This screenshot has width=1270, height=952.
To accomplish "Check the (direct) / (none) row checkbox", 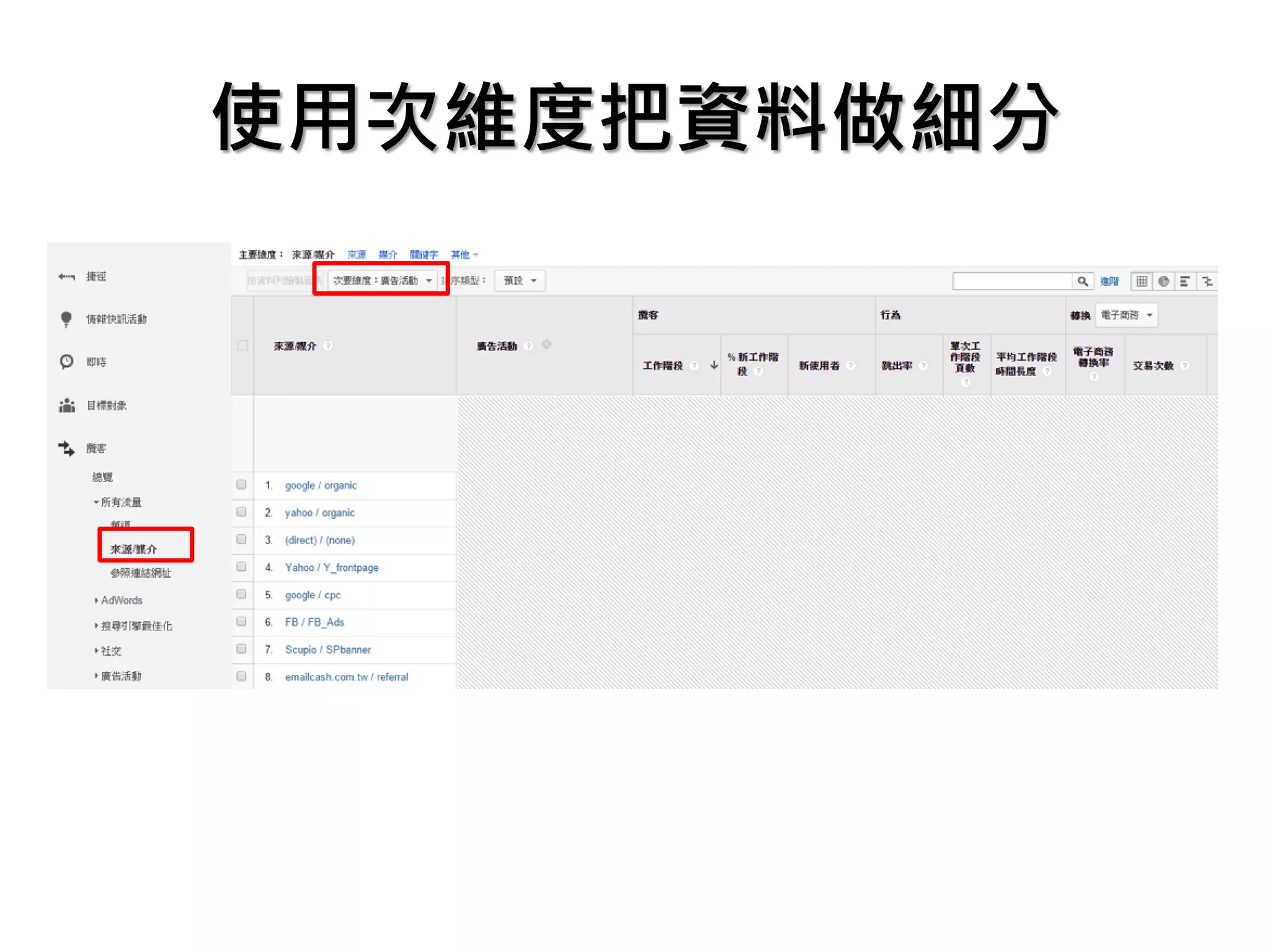I will point(242,539).
